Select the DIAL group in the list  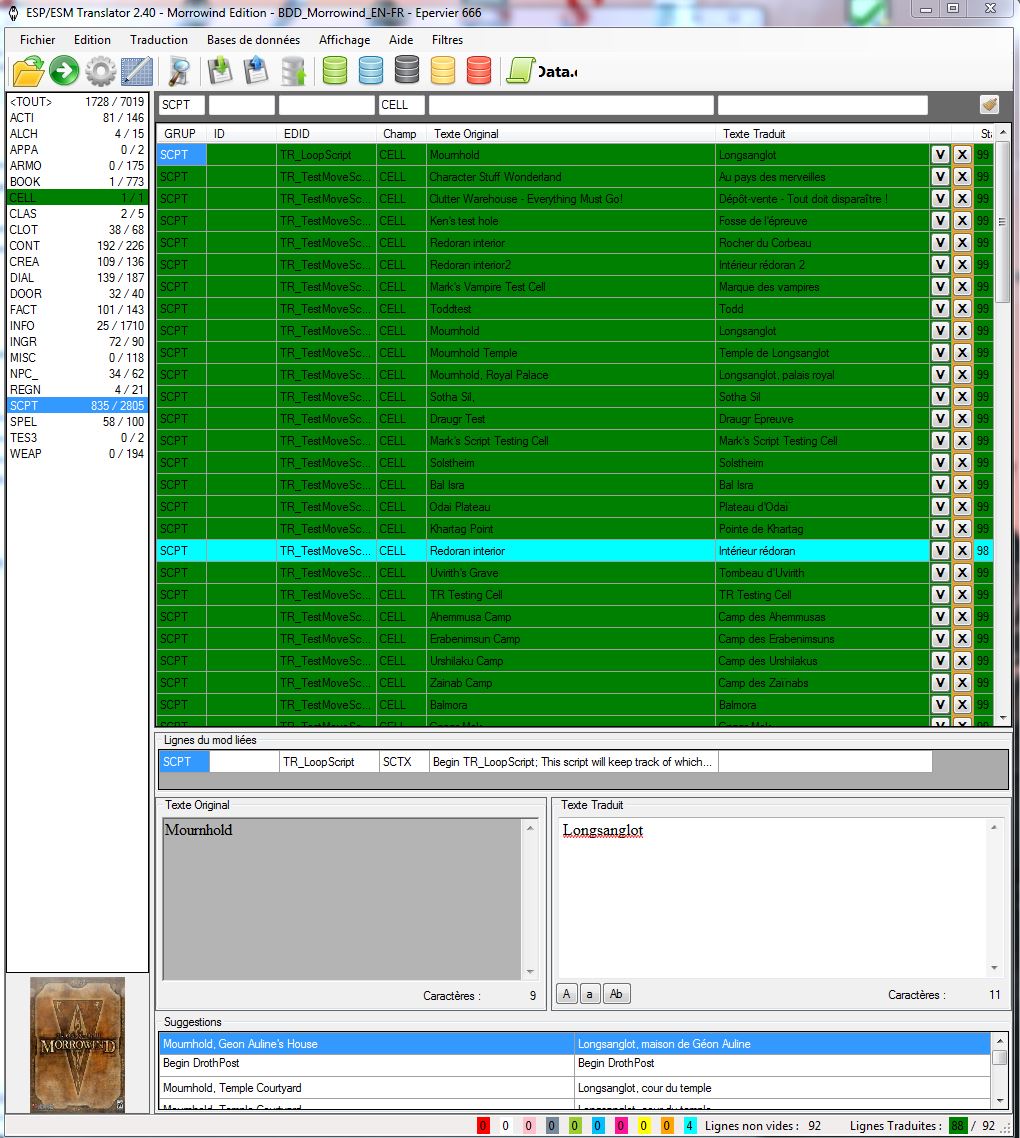point(77,277)
